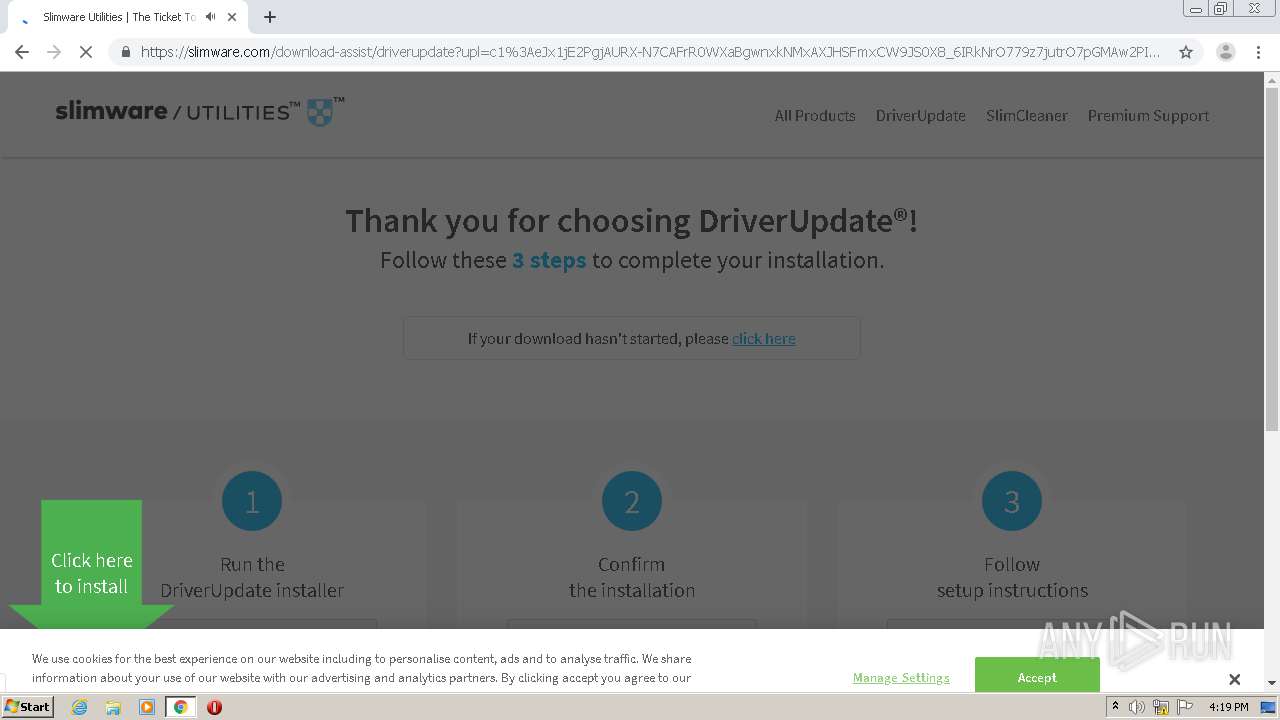Click the taskbar clock 4:19 PM
The width and height of the screenshot is (1280, 720).
coord(1228,707)
